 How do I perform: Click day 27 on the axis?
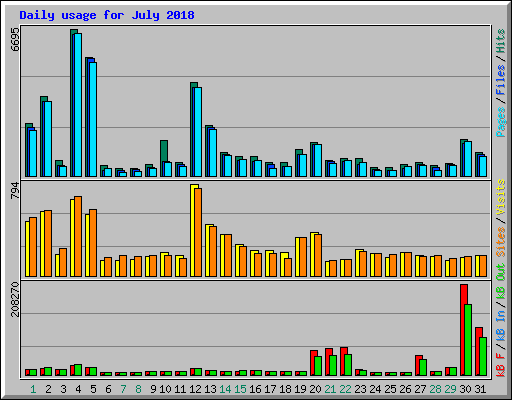(x=420, y=389)
